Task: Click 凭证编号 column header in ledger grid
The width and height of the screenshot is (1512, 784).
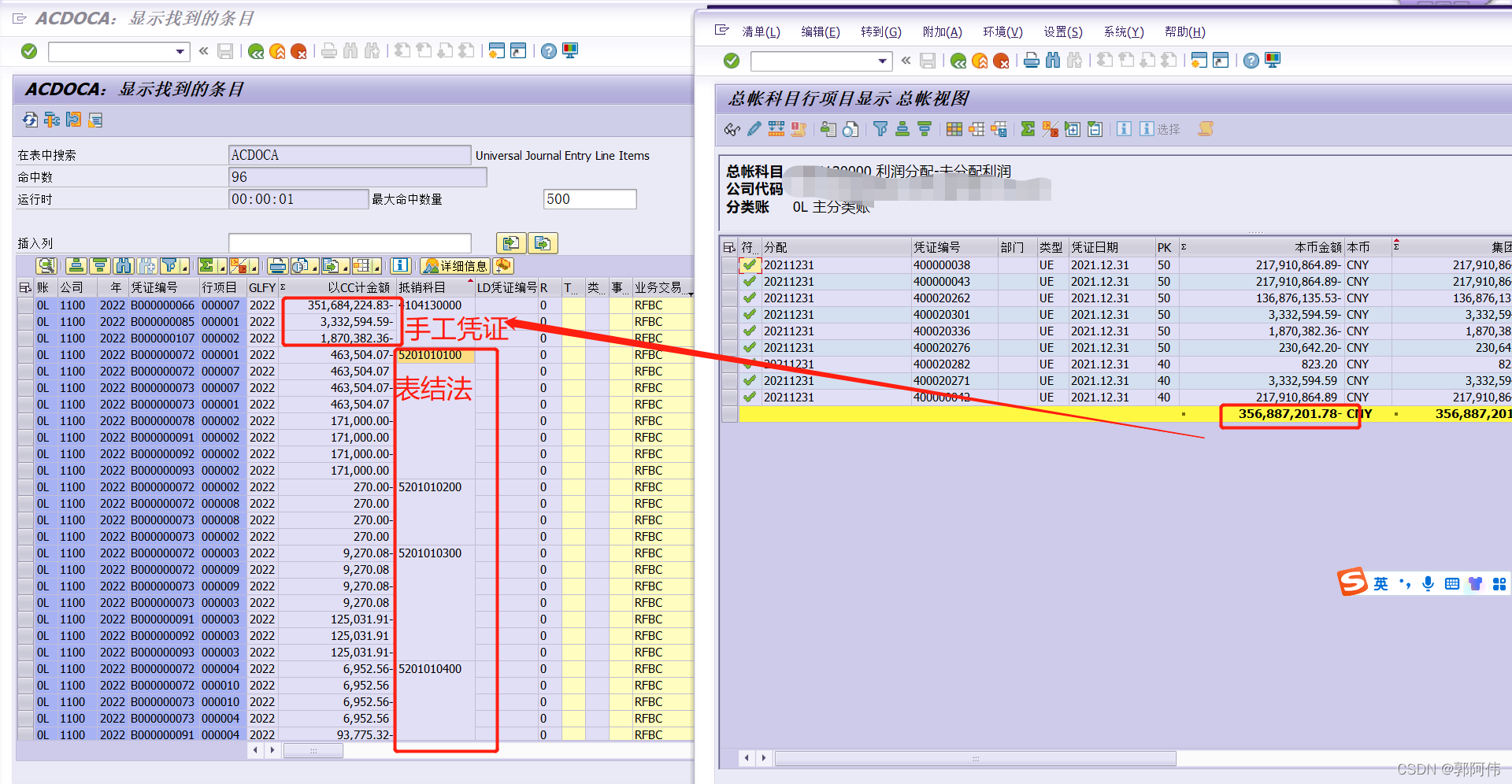Action: (954, 247)
